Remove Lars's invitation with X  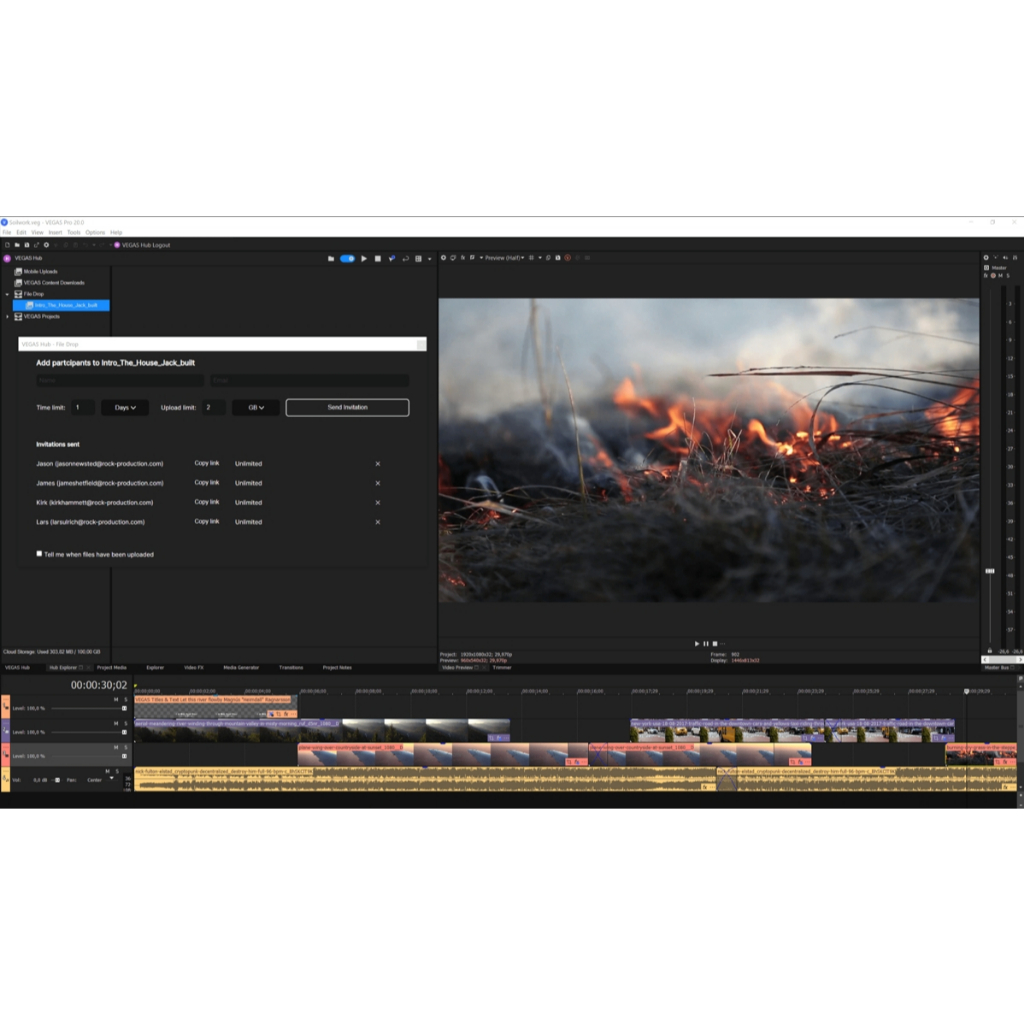[x=377, y=522]
